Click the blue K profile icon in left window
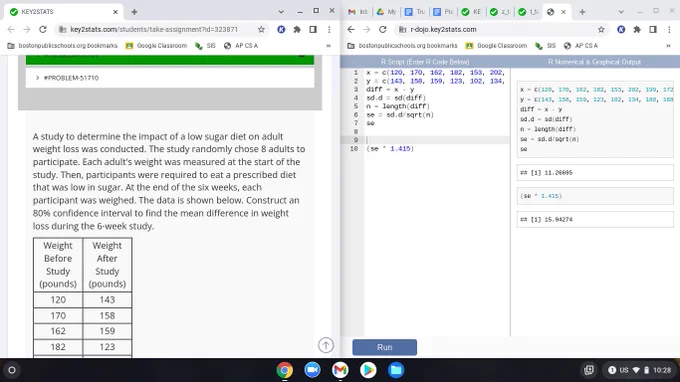Viewport: 680px width, 382px height. point(281,29)
